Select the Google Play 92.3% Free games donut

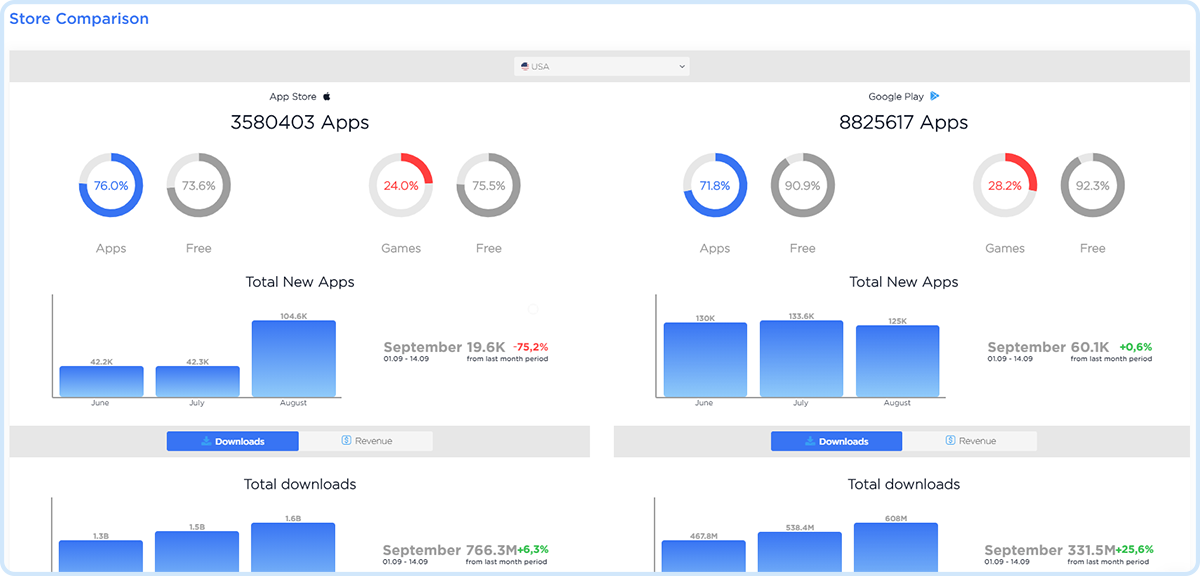tap(1093, 185)
